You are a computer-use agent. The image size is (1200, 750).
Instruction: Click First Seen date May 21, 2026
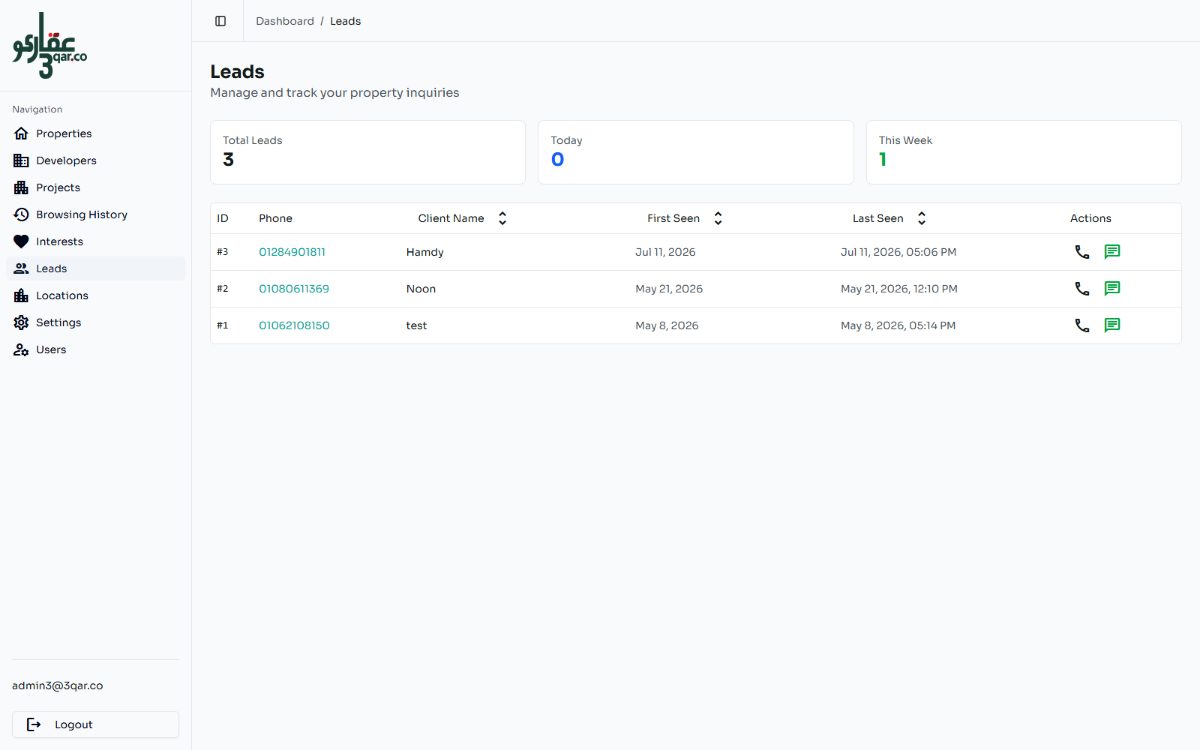[669, 289]
